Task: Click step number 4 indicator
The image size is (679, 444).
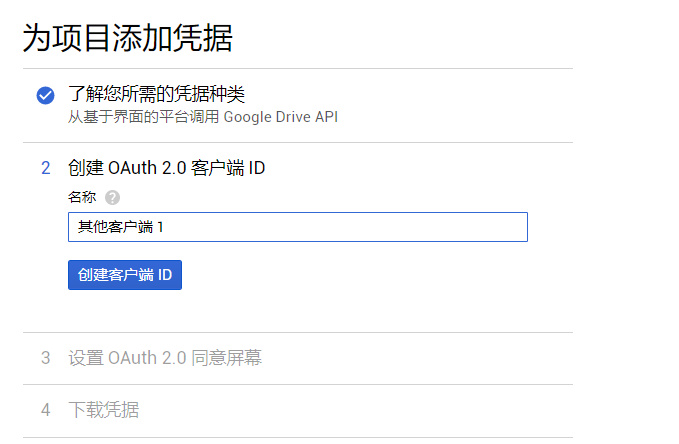Action: (x=45, y=410)
